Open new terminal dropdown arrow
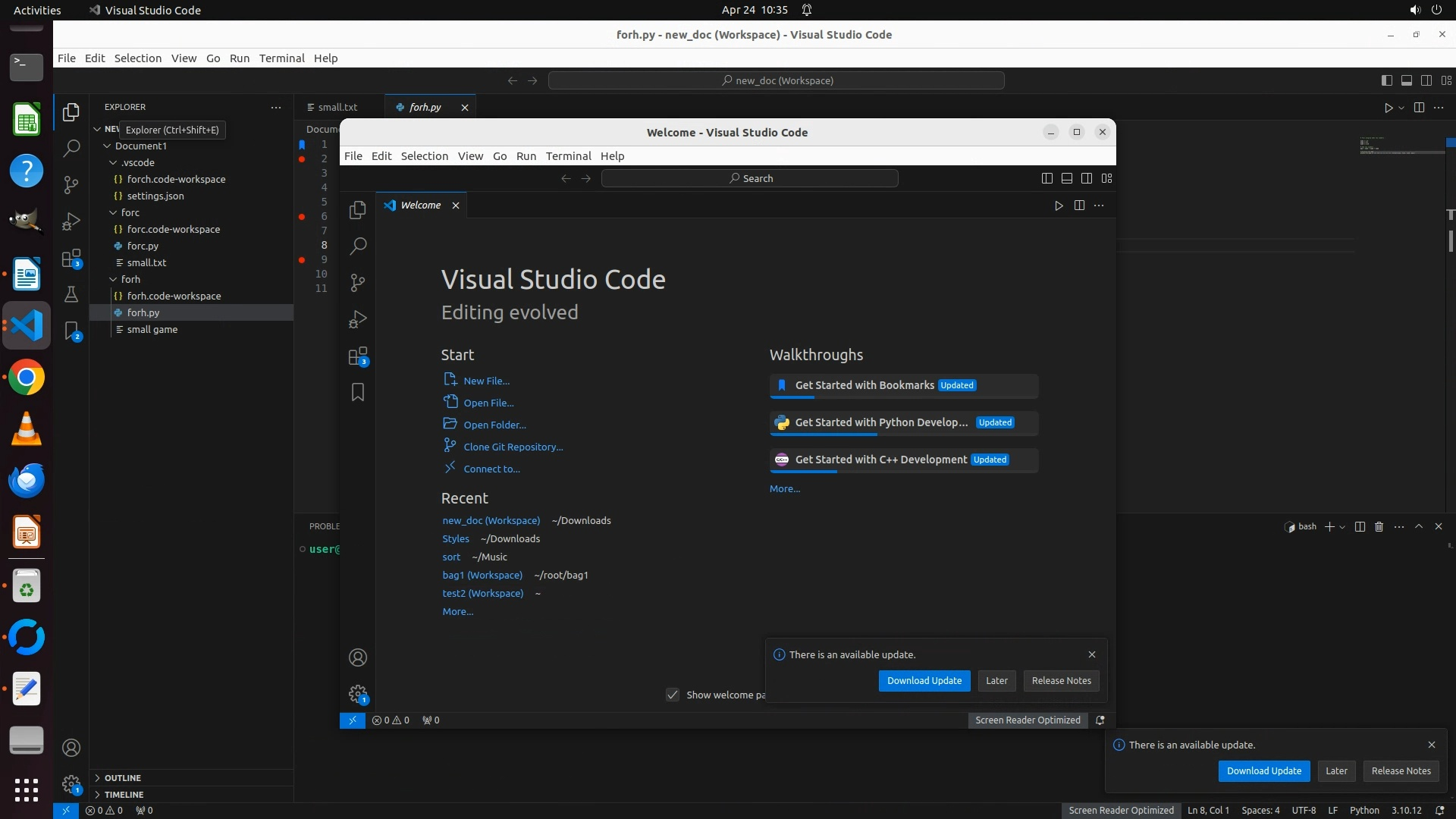Image resolution: width=1456 pixels, height=819 pixels. point(1343,527)
